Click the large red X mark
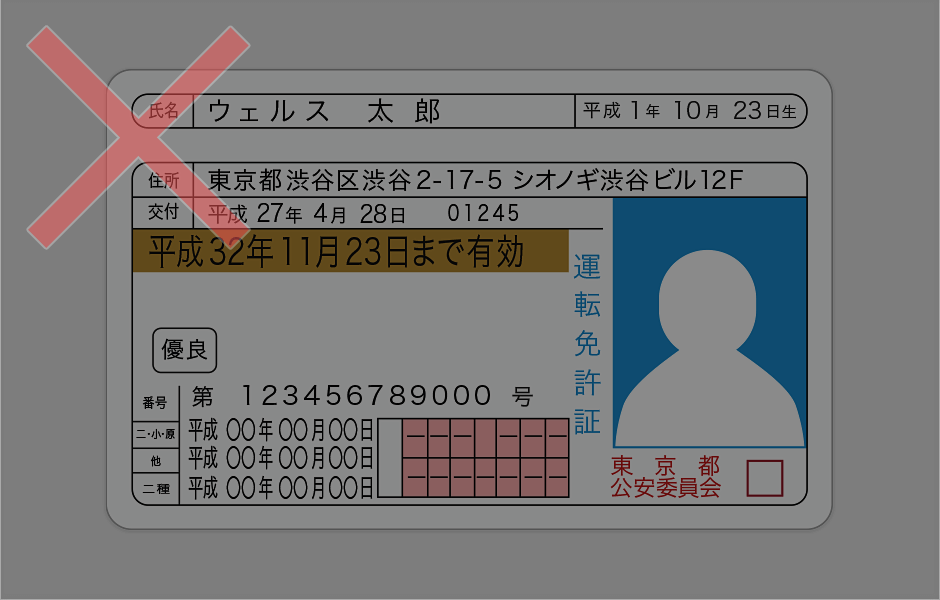 (137, 137)
